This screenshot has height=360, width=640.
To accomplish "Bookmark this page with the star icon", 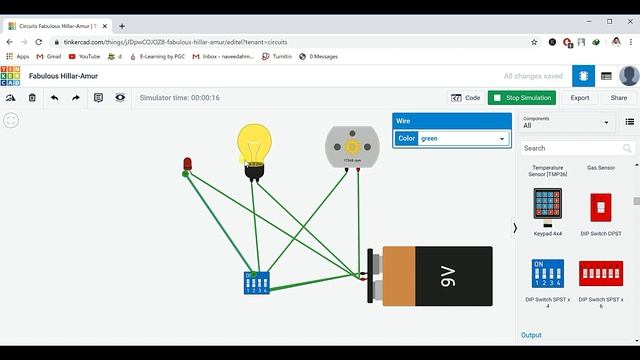I will click(x=534, y=42).
